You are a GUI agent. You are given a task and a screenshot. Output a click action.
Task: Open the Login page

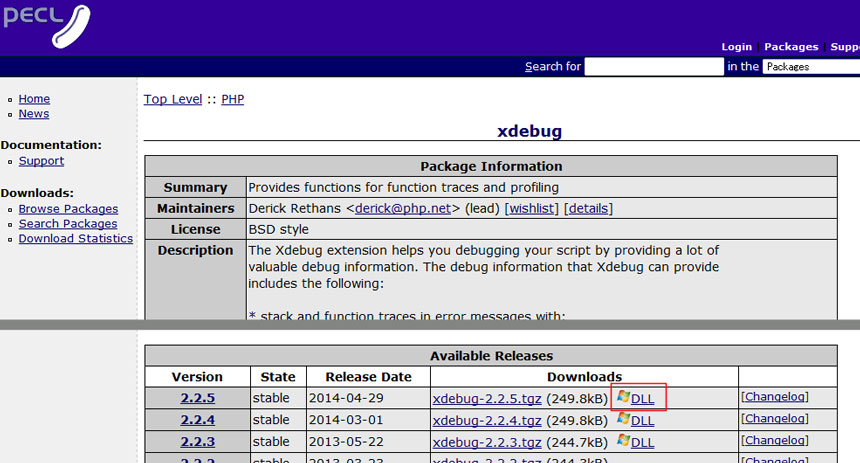(x=736, y=47)
